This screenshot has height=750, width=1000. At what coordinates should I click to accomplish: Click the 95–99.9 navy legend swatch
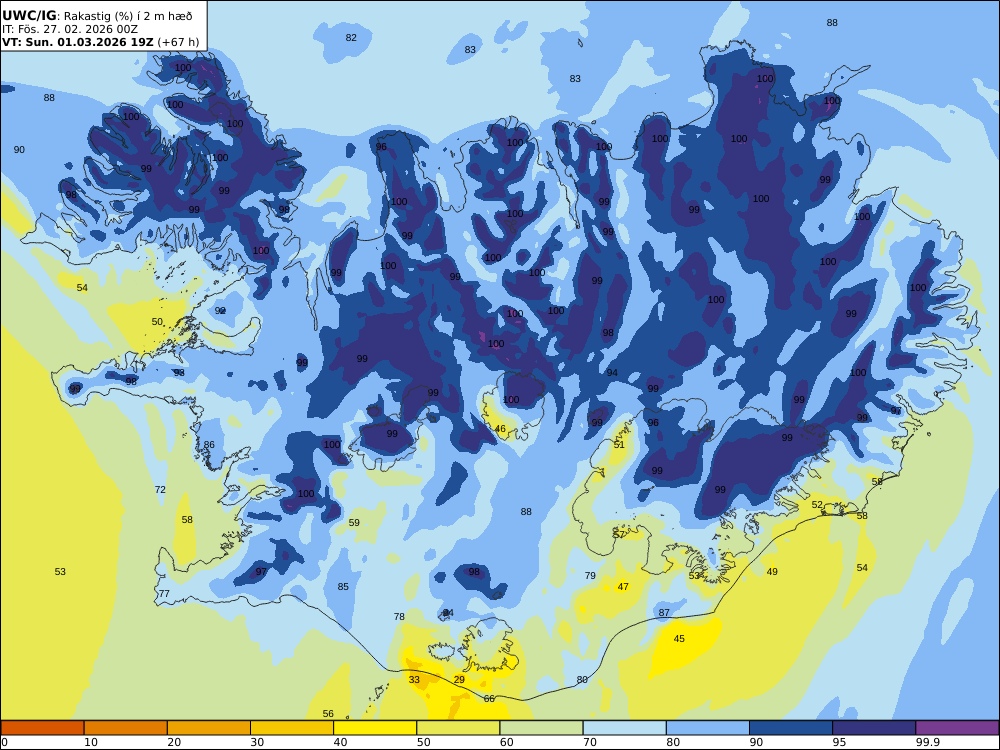point(874,728)
